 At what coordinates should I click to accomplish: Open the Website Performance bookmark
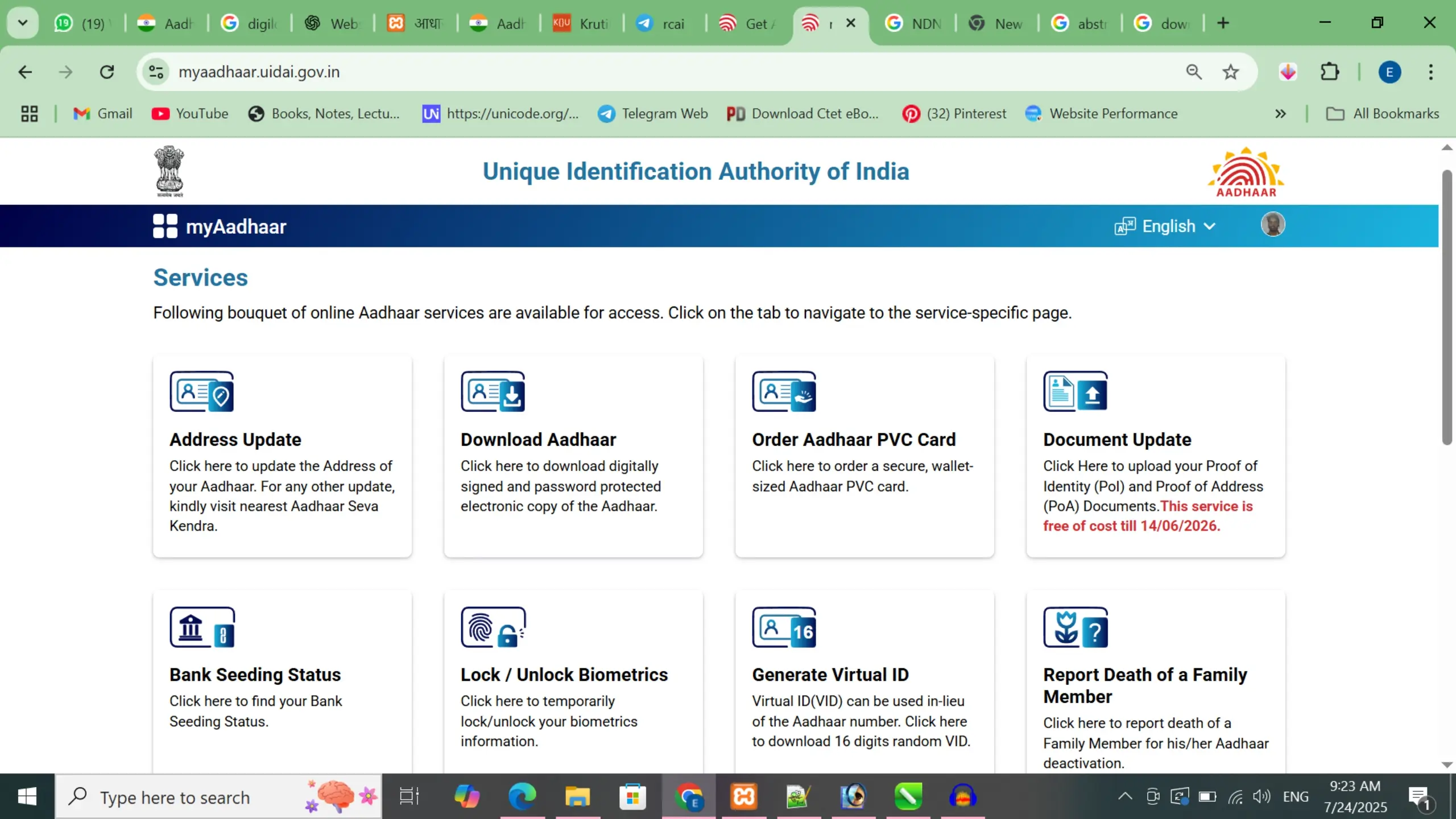pos(1102,114)
